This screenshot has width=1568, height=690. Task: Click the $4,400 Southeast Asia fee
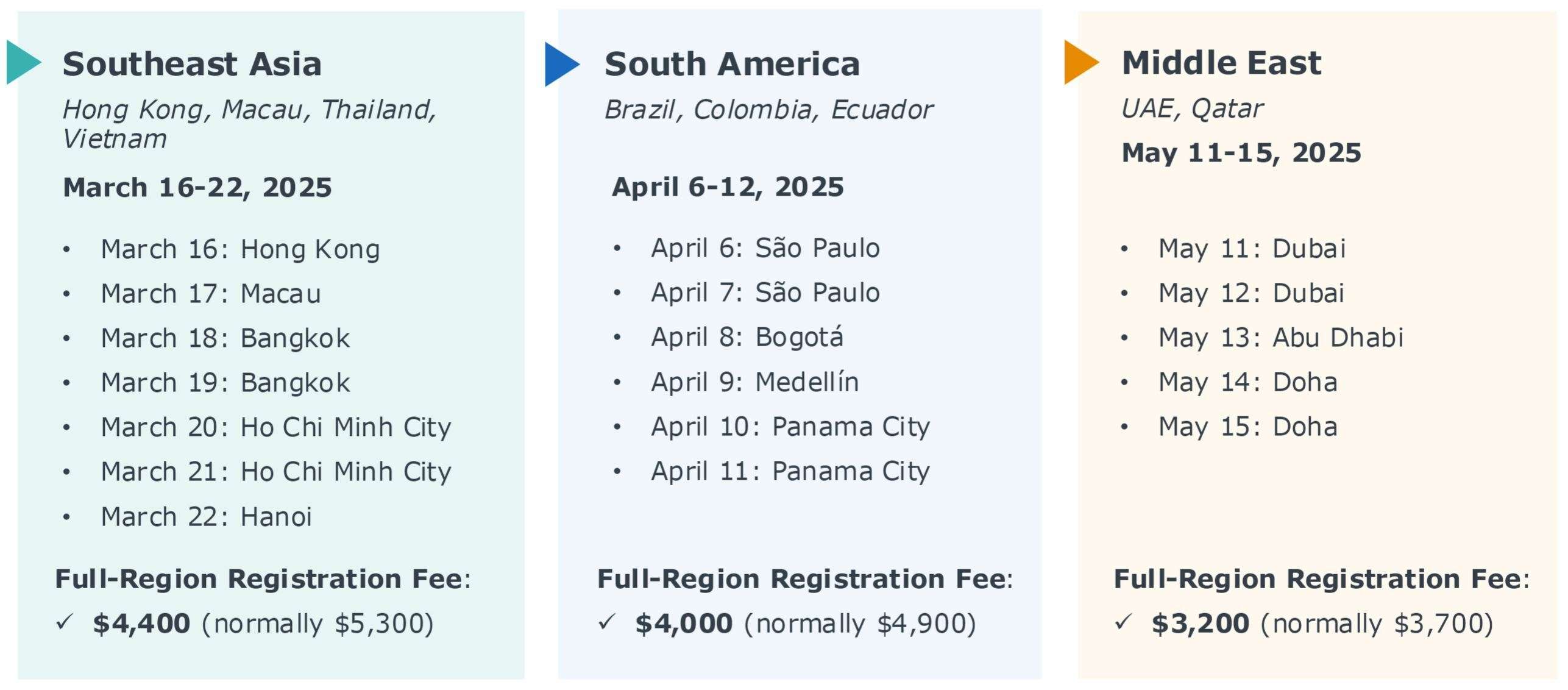click(x=141, y=624)
